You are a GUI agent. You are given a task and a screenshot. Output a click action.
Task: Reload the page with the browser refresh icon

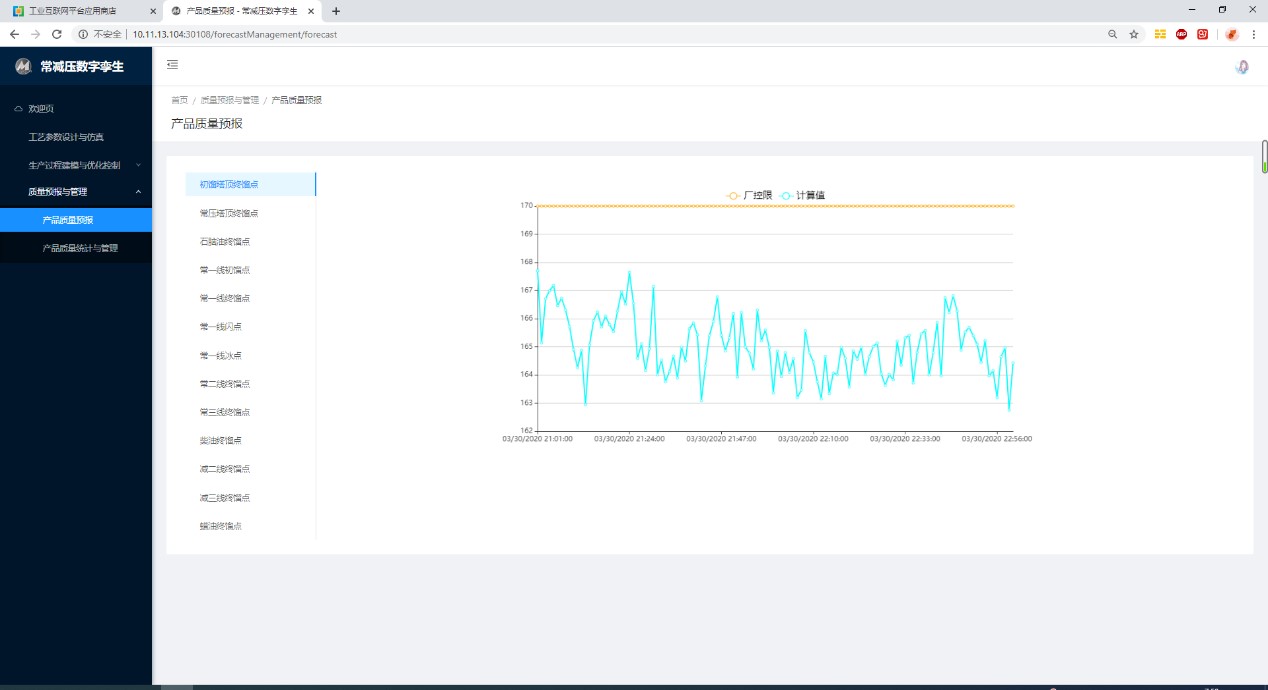coord(57,34)
